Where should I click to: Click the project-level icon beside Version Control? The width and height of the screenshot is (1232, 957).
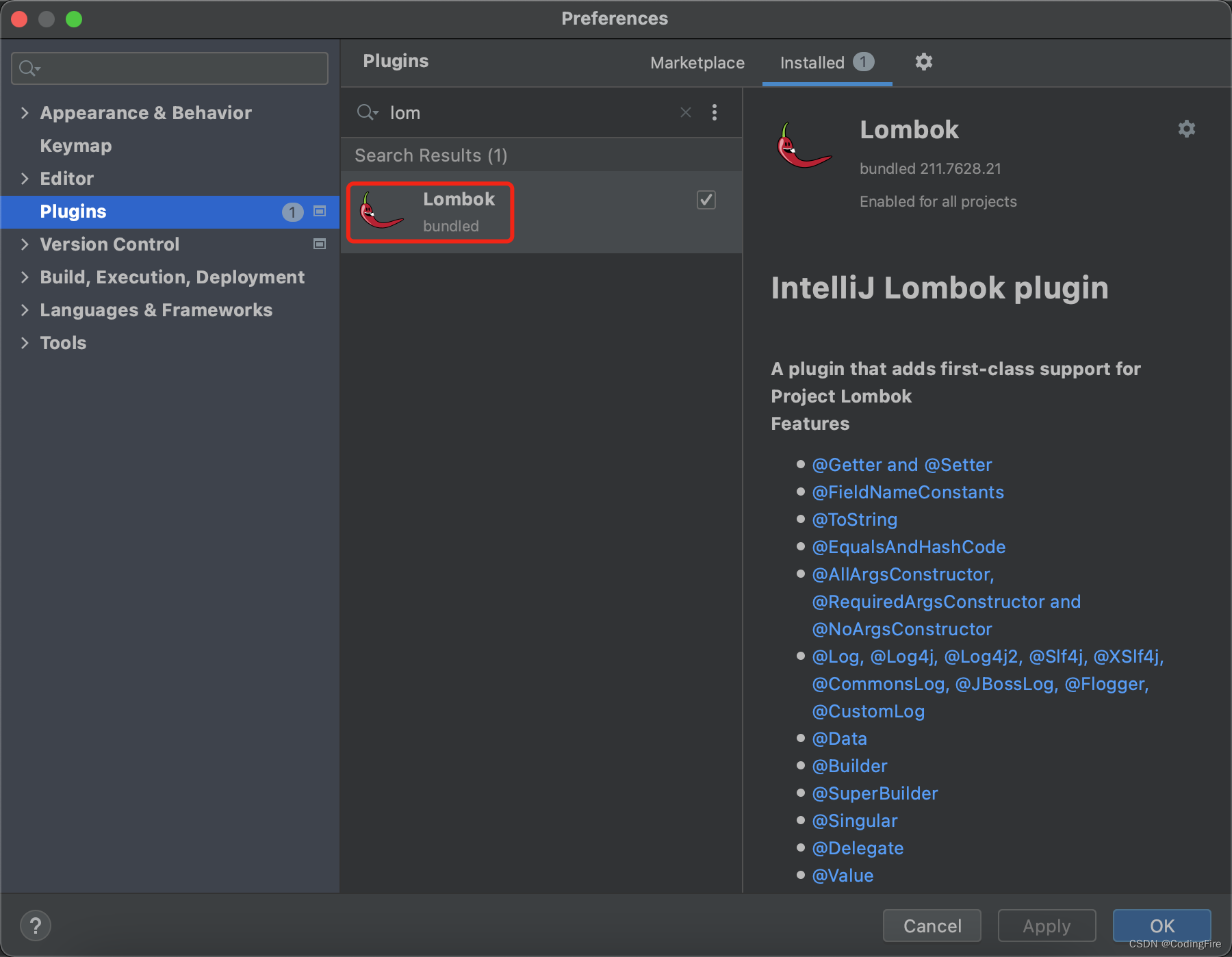click(x=320, y=244)
